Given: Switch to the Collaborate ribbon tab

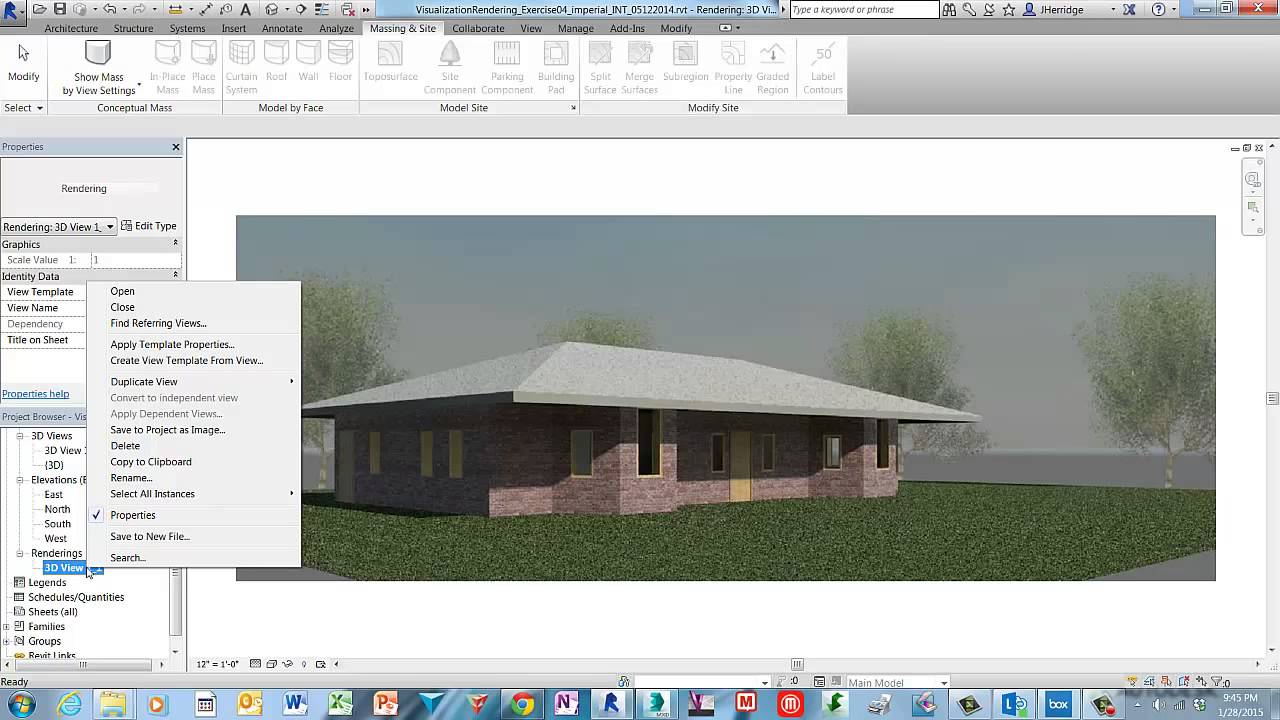Looking at the screenshot, I should coord(478,28).
